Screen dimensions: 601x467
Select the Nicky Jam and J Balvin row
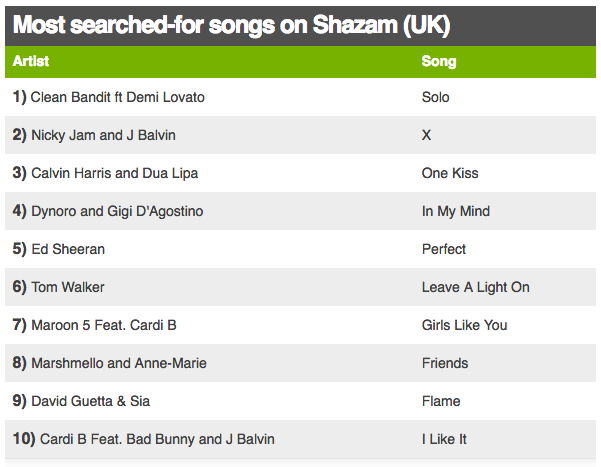pos(300,135)
